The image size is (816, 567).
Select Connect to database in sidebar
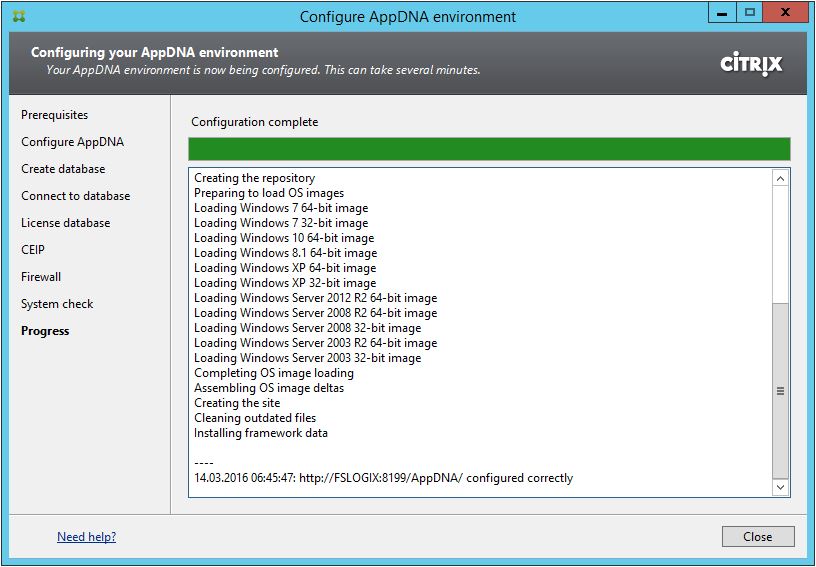click(75, 196)
